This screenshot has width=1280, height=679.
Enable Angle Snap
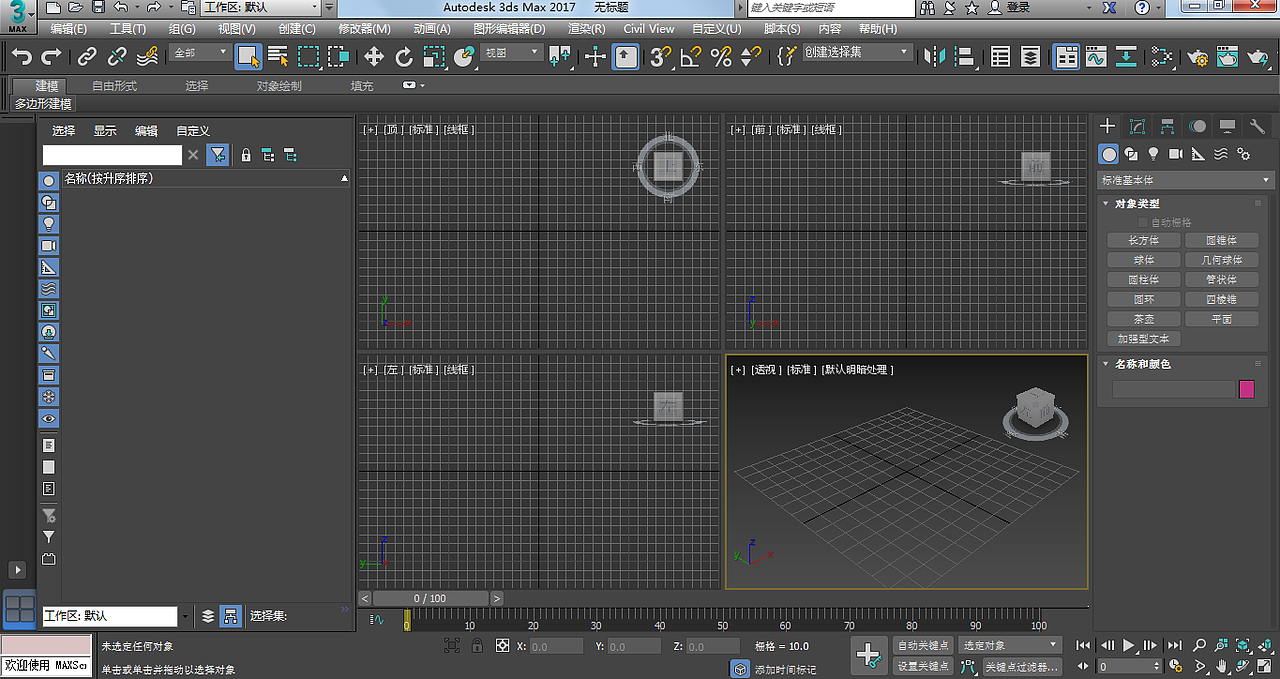pyautogui.click(x=690, y=57)
